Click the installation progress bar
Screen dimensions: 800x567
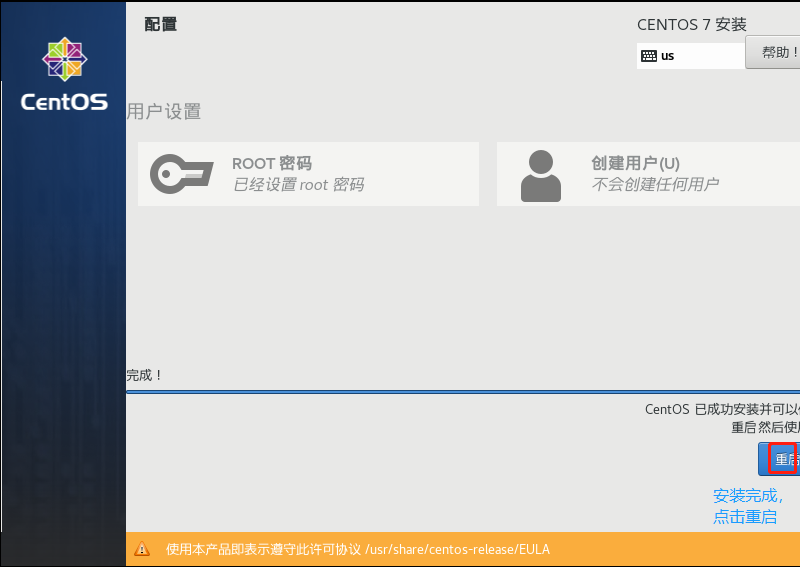coord(460,392)
